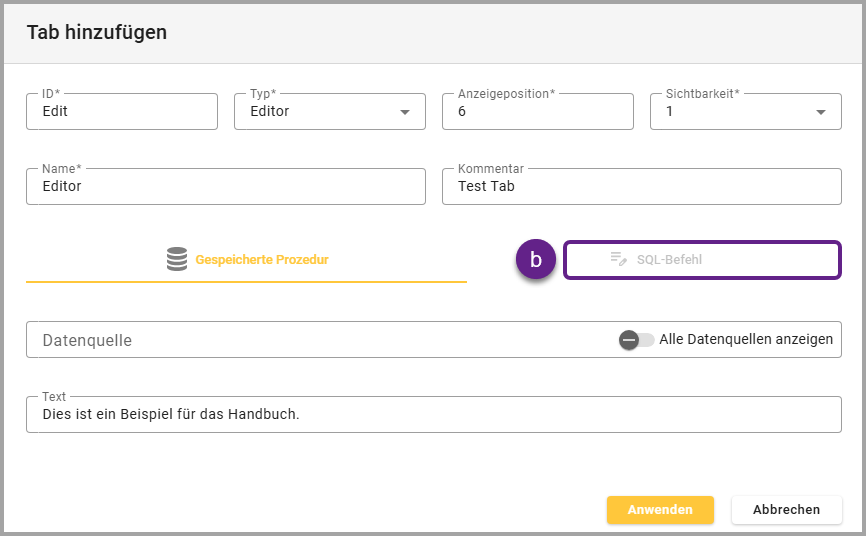This screenshot has height=536, width=866.
Task: Select the Name input field
Action: 225,186
